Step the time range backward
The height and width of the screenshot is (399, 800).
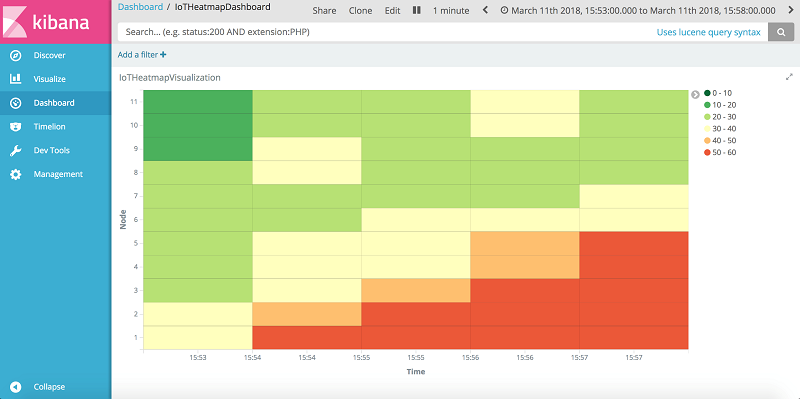point(485,10)
